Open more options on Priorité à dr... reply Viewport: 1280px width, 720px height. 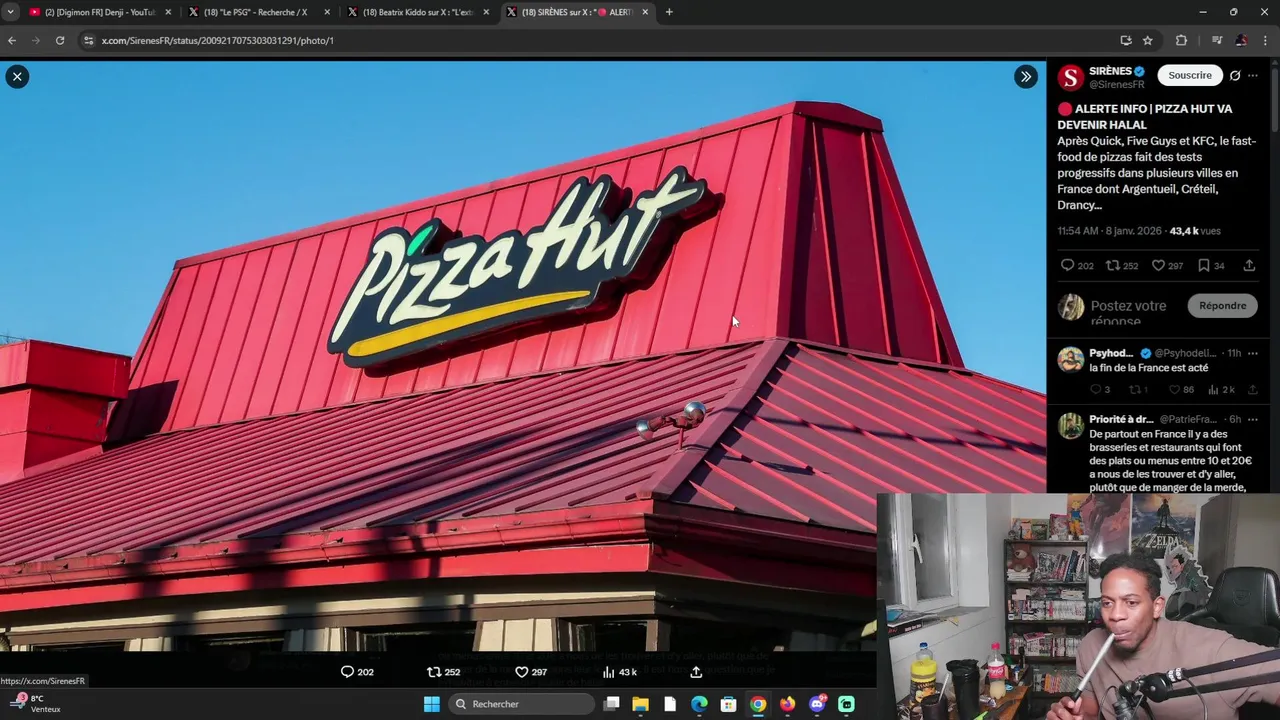click(x=1252, y=419)
